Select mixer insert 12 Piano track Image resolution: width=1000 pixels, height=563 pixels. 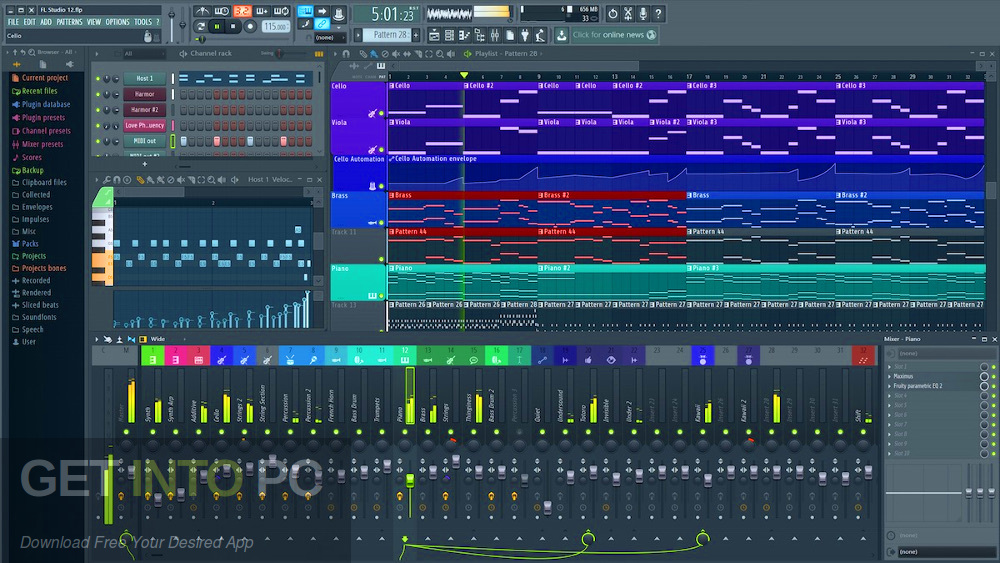pyautogui.click(x=405, y=356)
